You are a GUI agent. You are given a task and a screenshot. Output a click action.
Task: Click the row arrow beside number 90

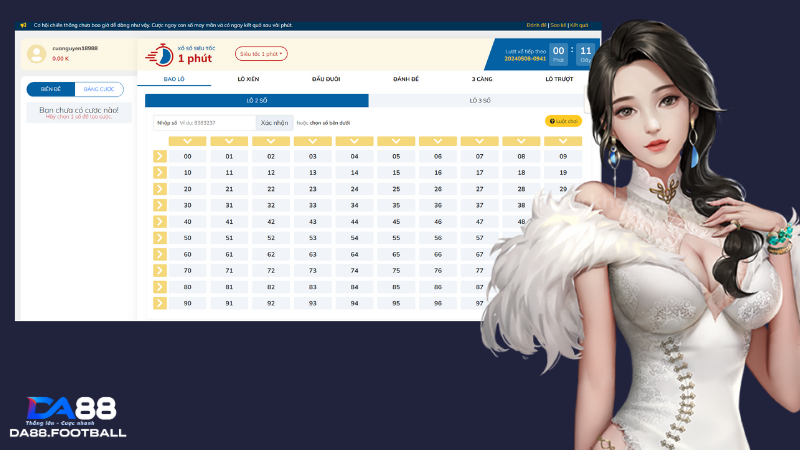(160, 303)
